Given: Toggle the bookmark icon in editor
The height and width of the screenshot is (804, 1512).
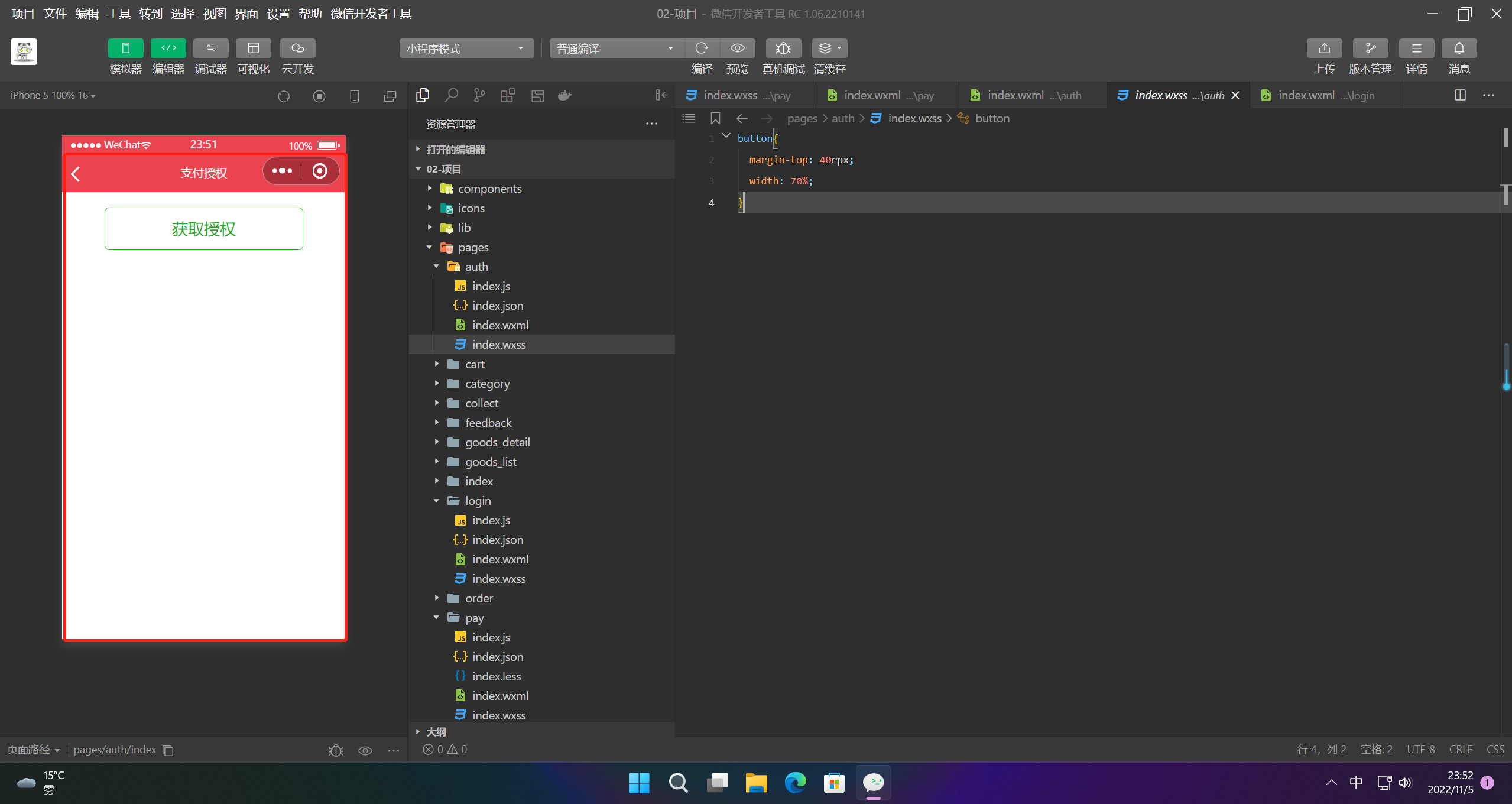Looking at the screenshot, I should coord(715,119).
